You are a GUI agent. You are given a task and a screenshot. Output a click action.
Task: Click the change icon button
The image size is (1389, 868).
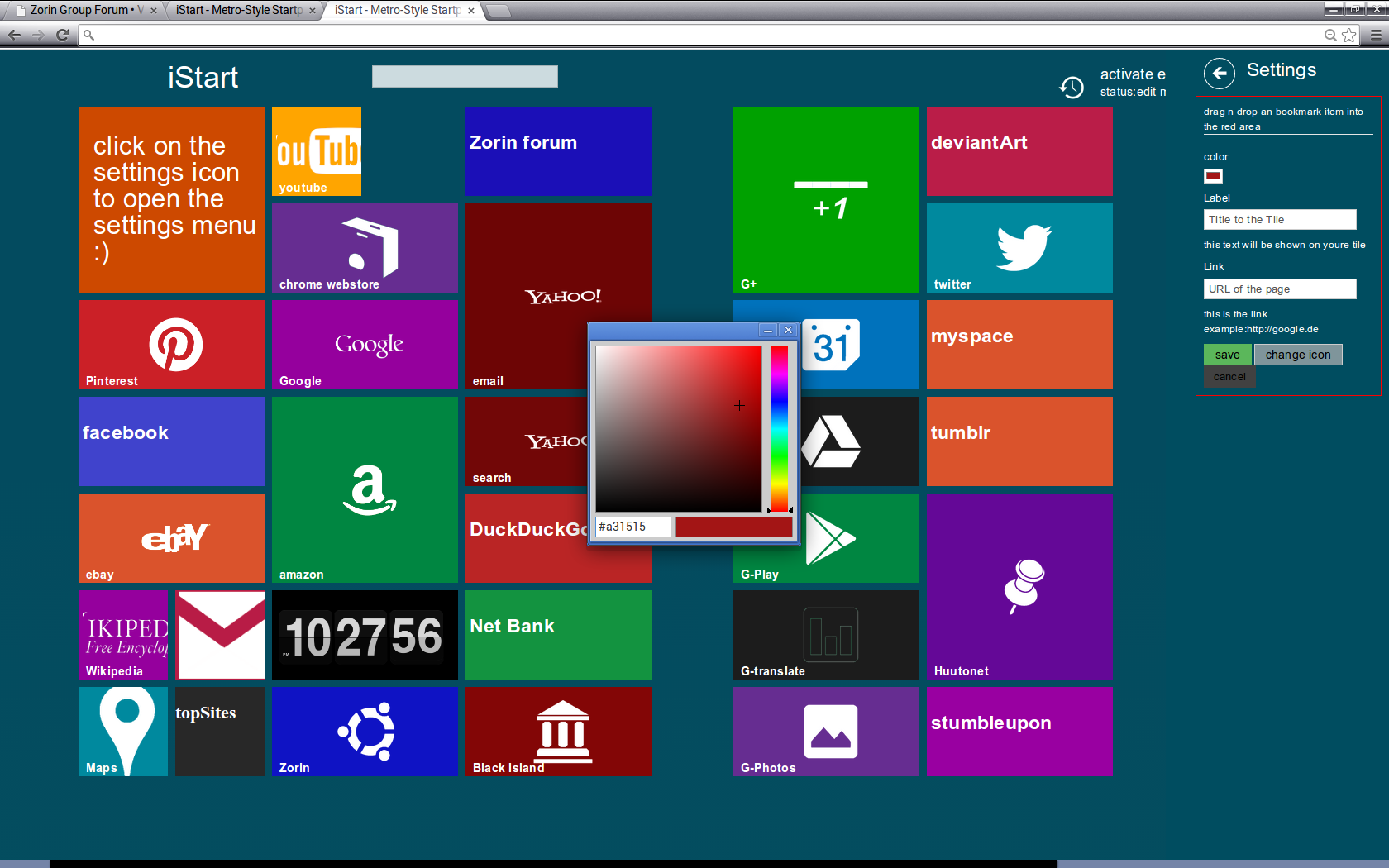click(x=1297, y=355)
